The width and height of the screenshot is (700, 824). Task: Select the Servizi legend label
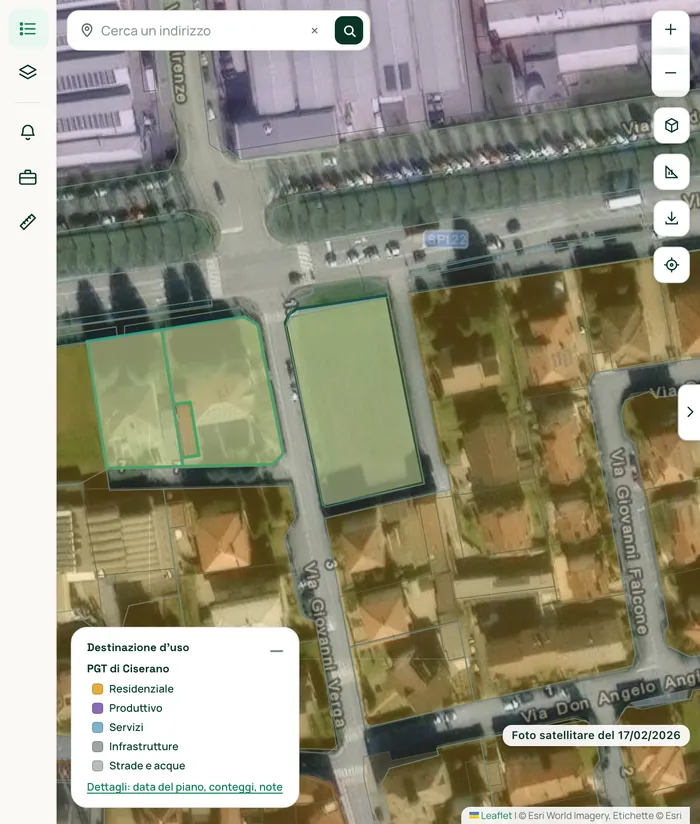coord(126,727)
